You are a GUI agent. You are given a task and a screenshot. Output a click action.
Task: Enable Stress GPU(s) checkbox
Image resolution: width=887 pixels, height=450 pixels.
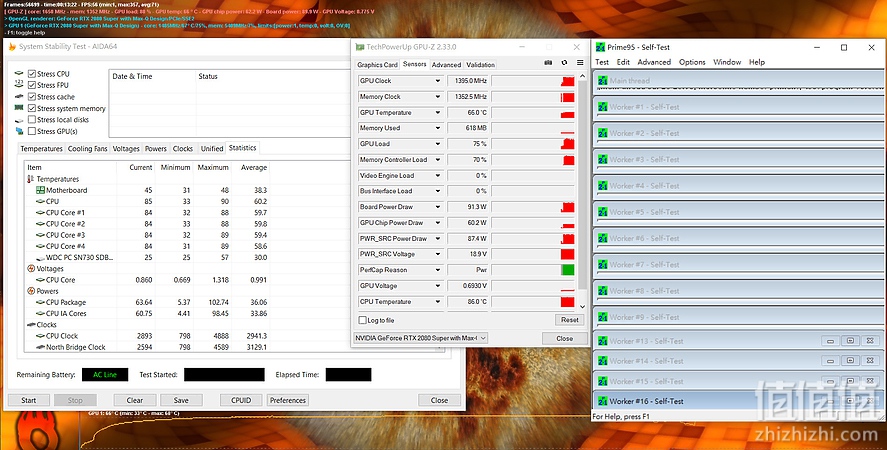32,131
